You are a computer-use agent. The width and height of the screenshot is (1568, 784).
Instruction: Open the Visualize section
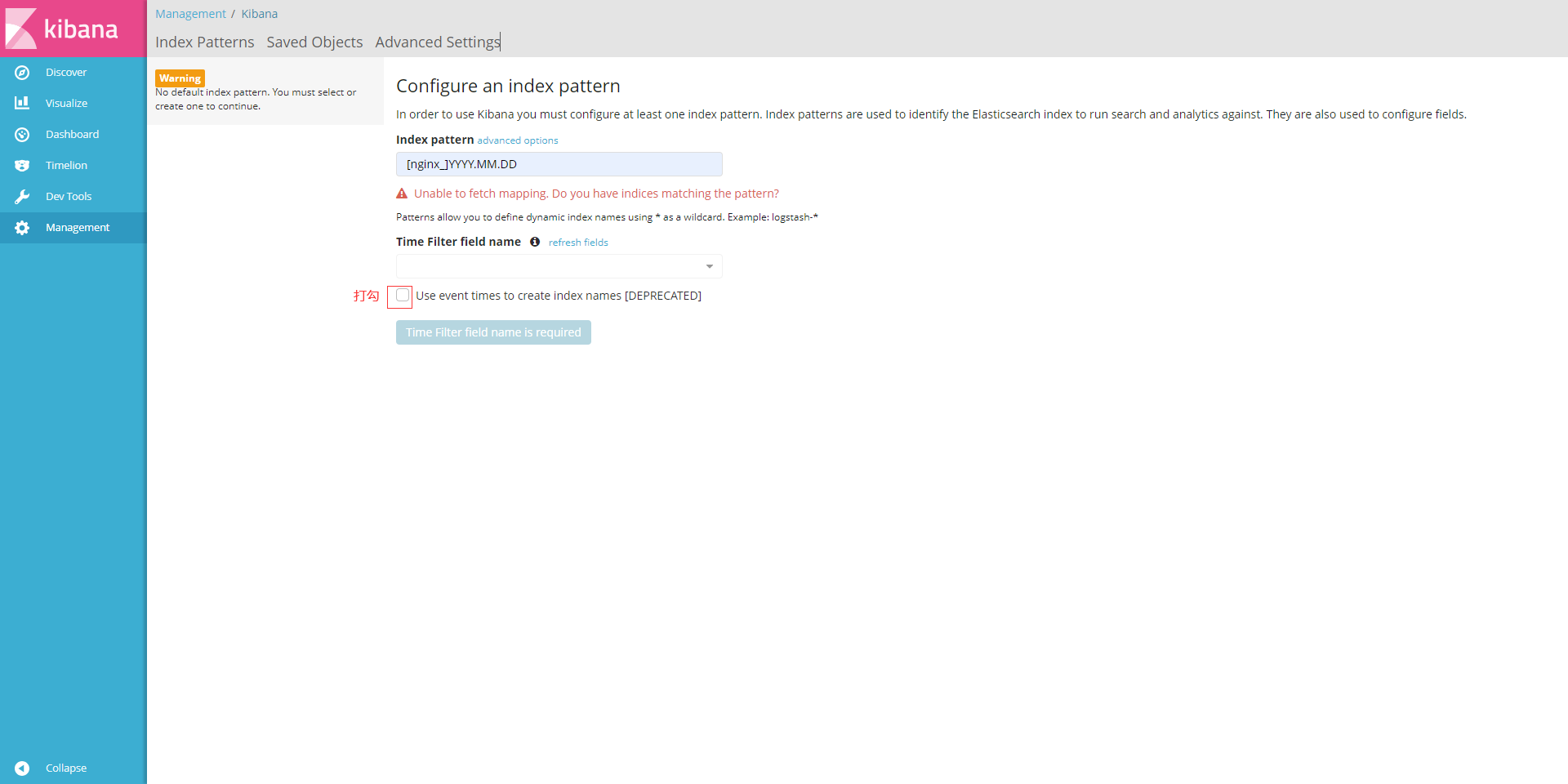pyautogui.click(x=66, y=104)
